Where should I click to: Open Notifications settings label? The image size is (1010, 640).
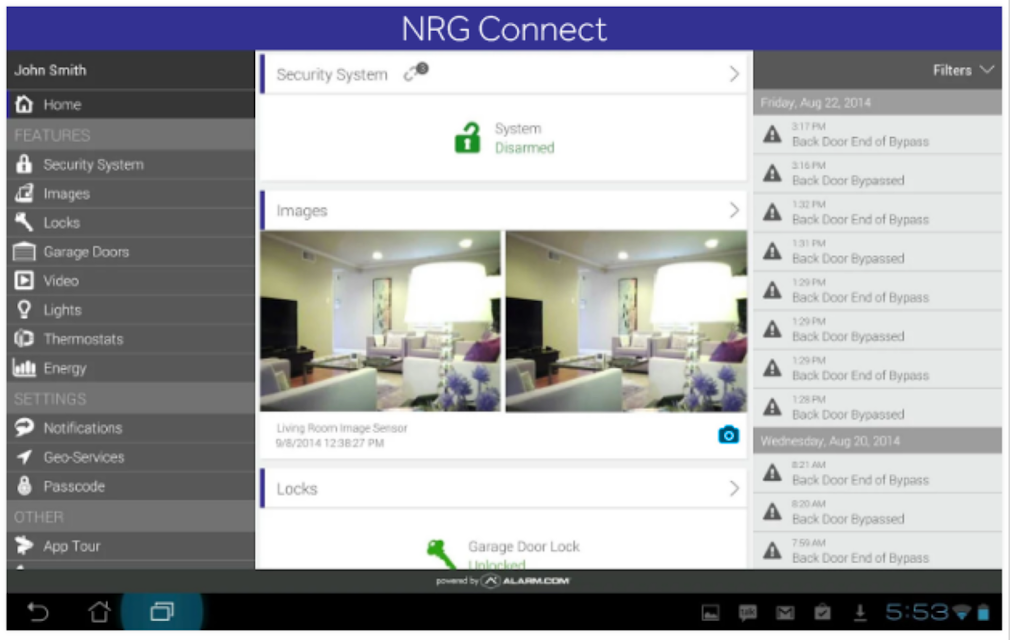click(82, 428)
